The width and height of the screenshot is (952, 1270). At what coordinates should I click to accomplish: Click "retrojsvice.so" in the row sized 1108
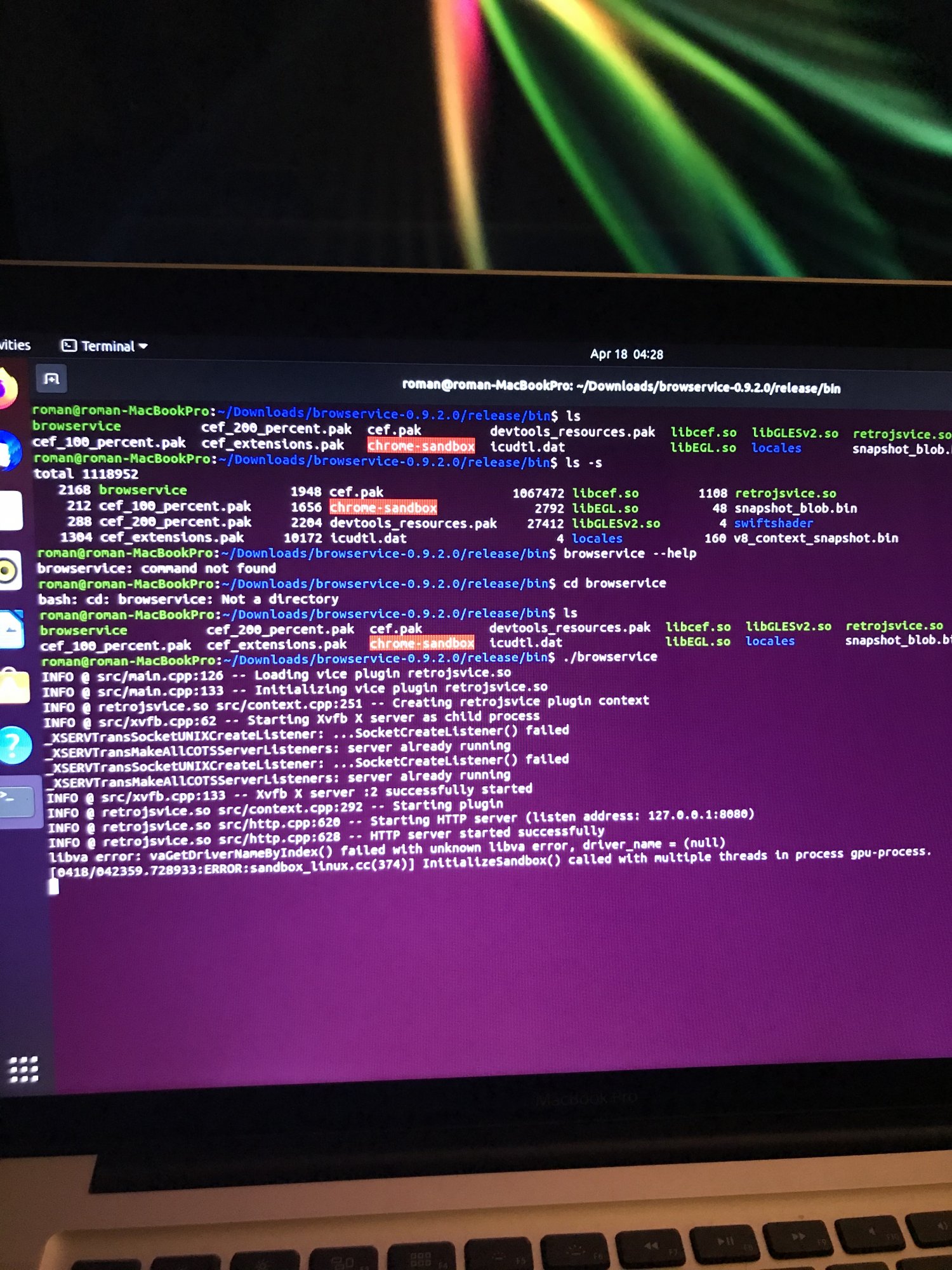[786, 493]
